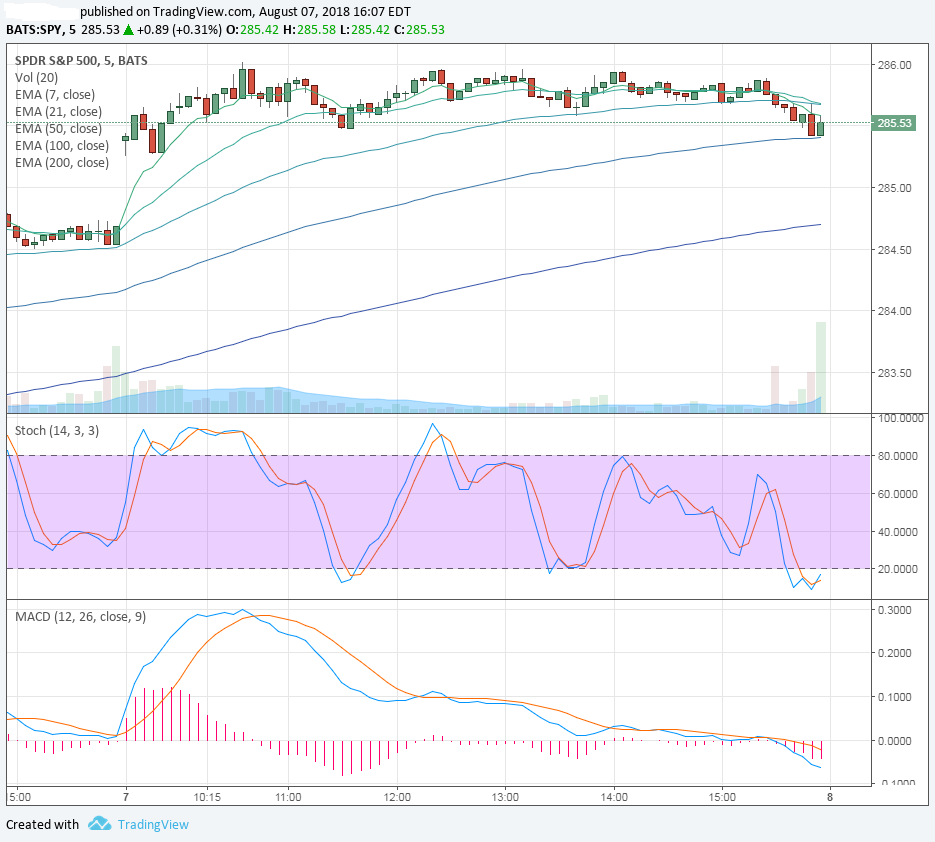Click the 5:00 time axis label
Screen dimensions: 935x842
20,797
